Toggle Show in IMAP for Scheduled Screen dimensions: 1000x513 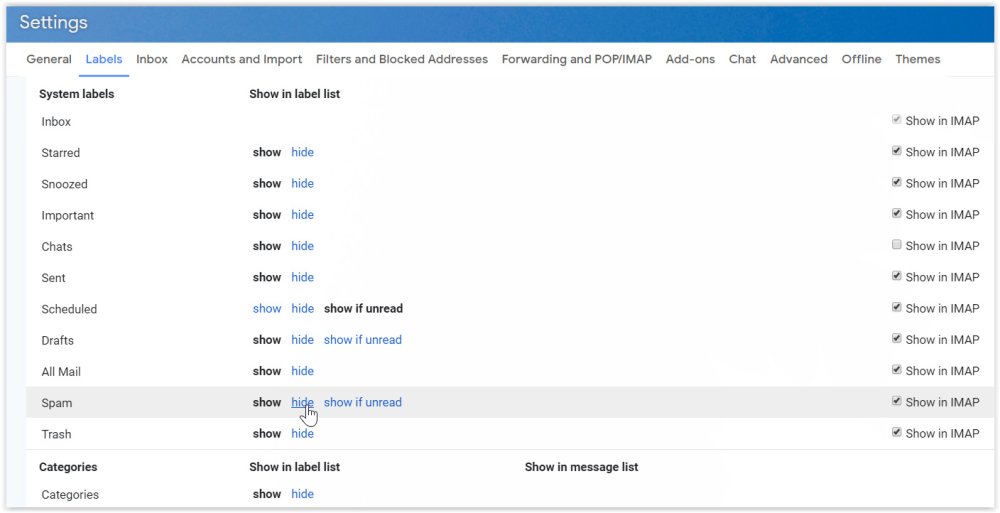[897, 308]
